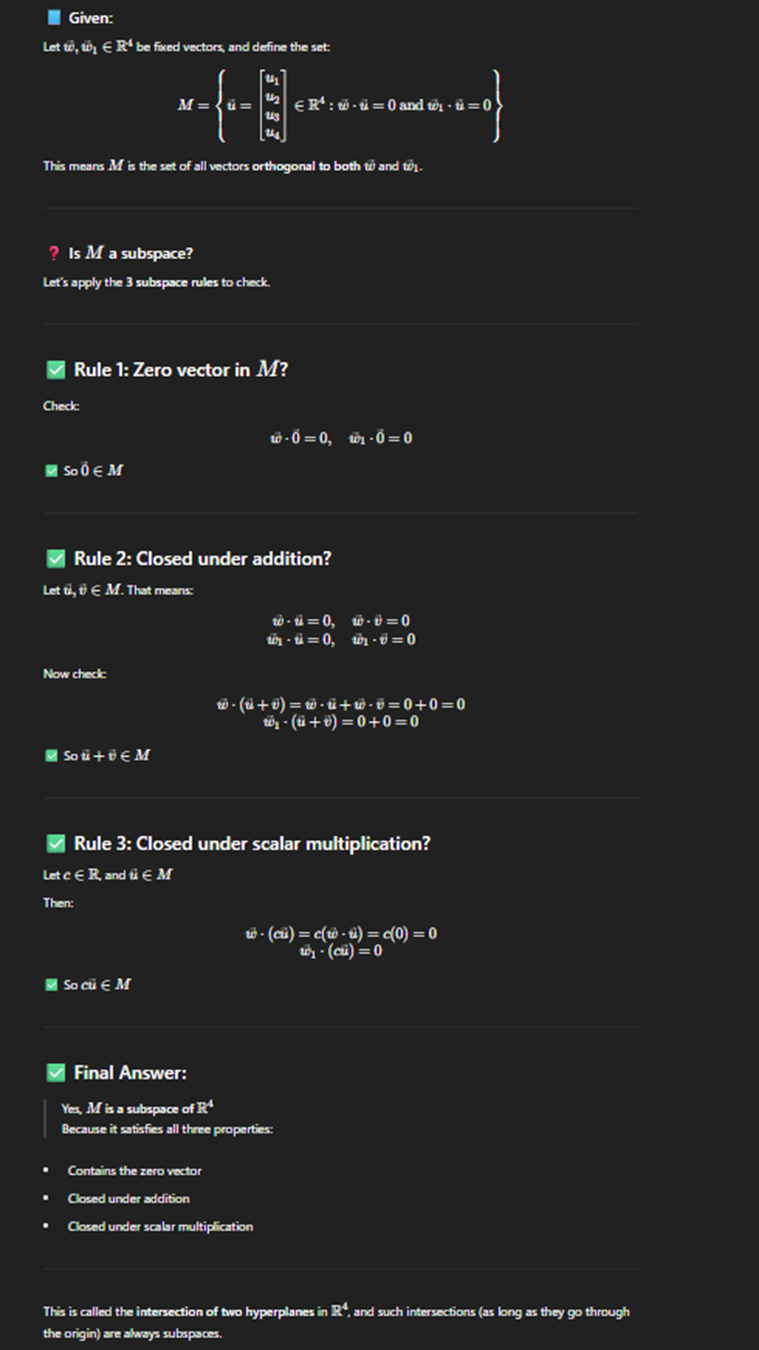Click the blue book icon beside "Given:"

[54, 18]
